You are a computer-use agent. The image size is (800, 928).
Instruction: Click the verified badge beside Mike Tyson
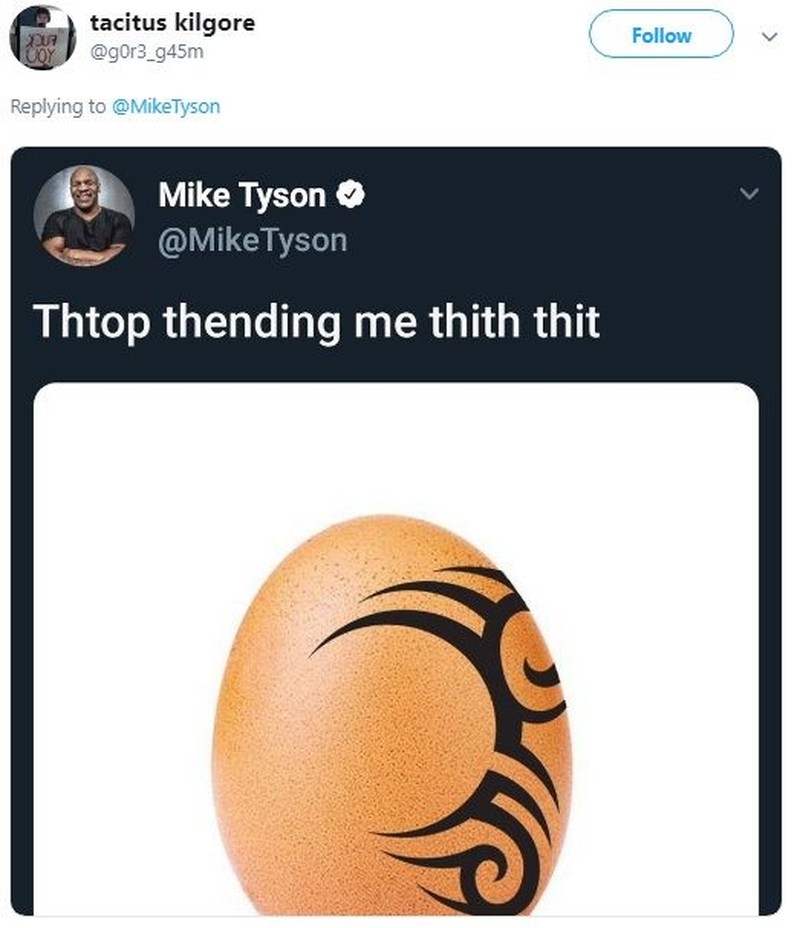(349, 196)
